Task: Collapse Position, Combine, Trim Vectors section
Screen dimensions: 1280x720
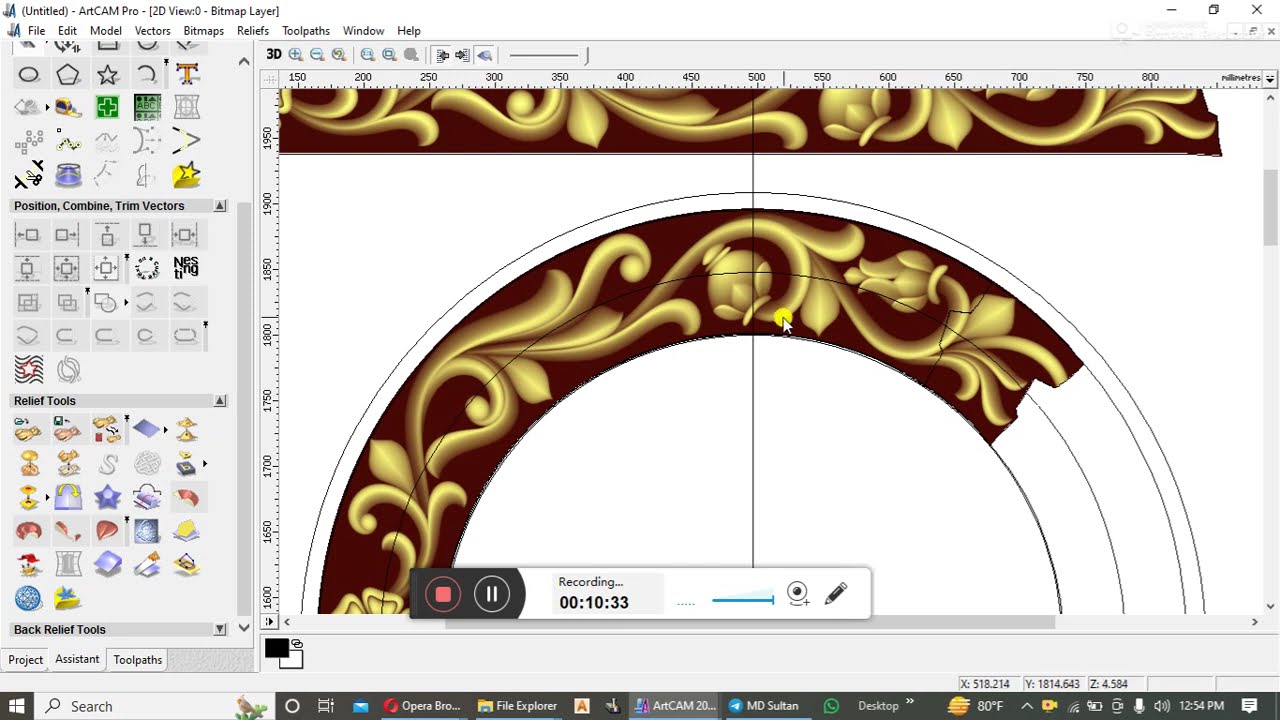Action: coord(220,206)
